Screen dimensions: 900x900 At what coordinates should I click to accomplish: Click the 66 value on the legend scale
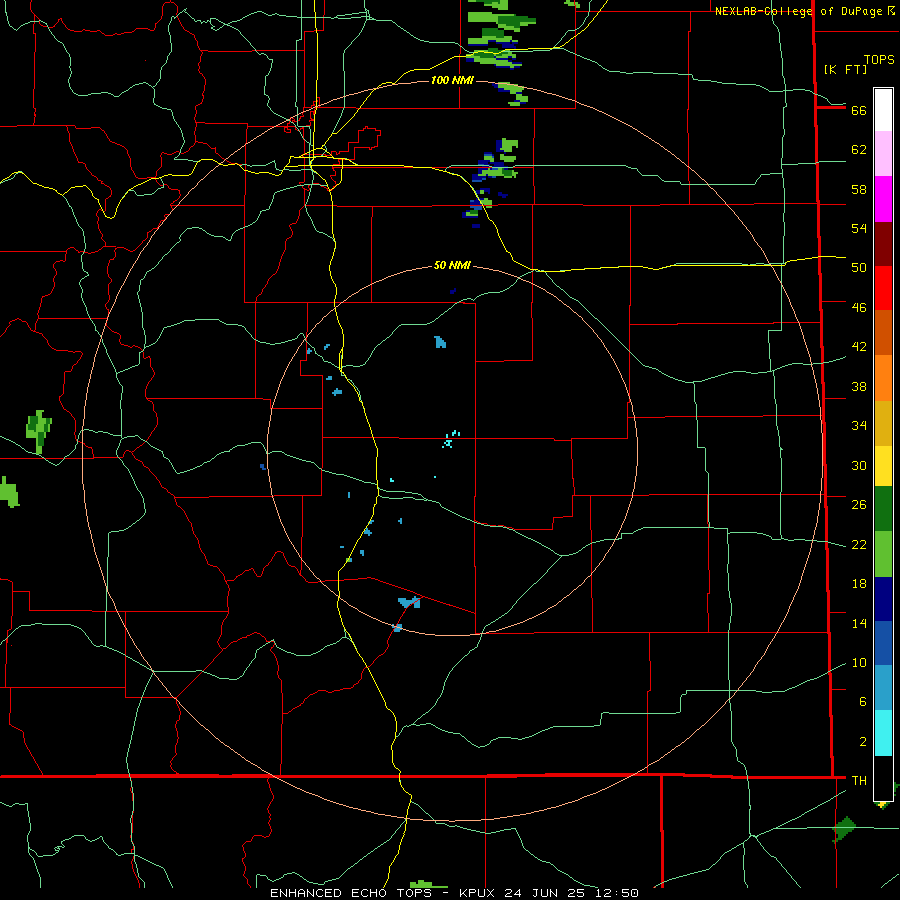[x=859, y=110]
